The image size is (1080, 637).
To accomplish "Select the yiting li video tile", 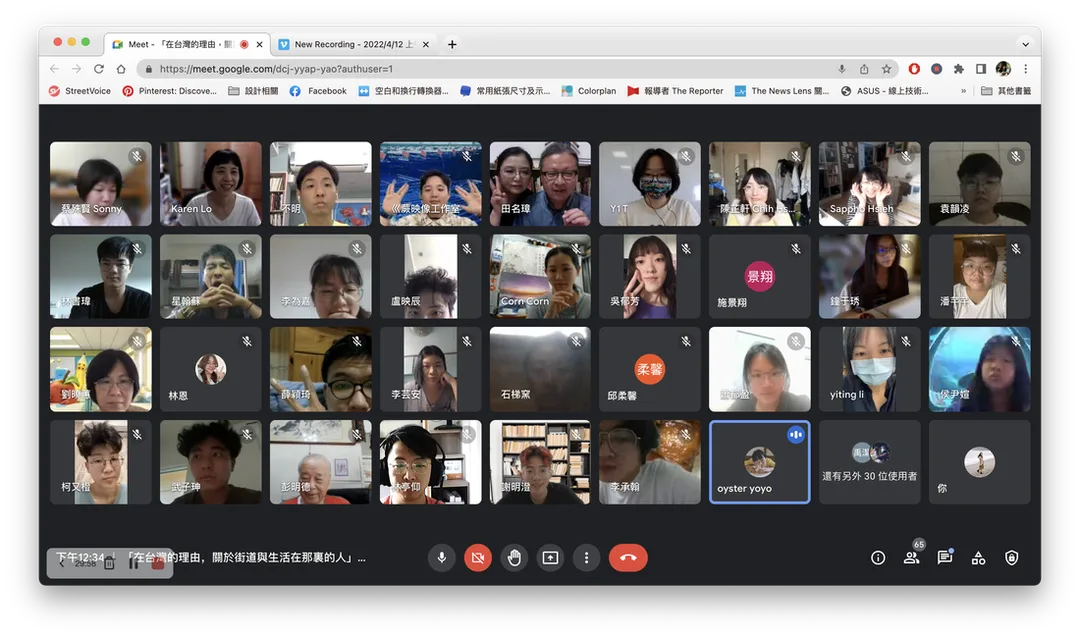I will pos(869,369).
